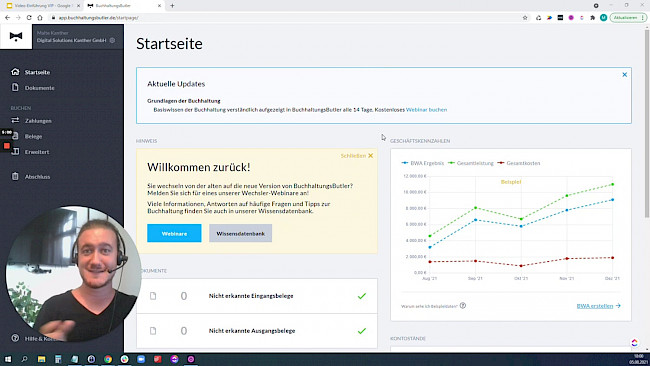650x366 pixels.
Task: Click the browser home button
Action: click(x=40, y=18)
